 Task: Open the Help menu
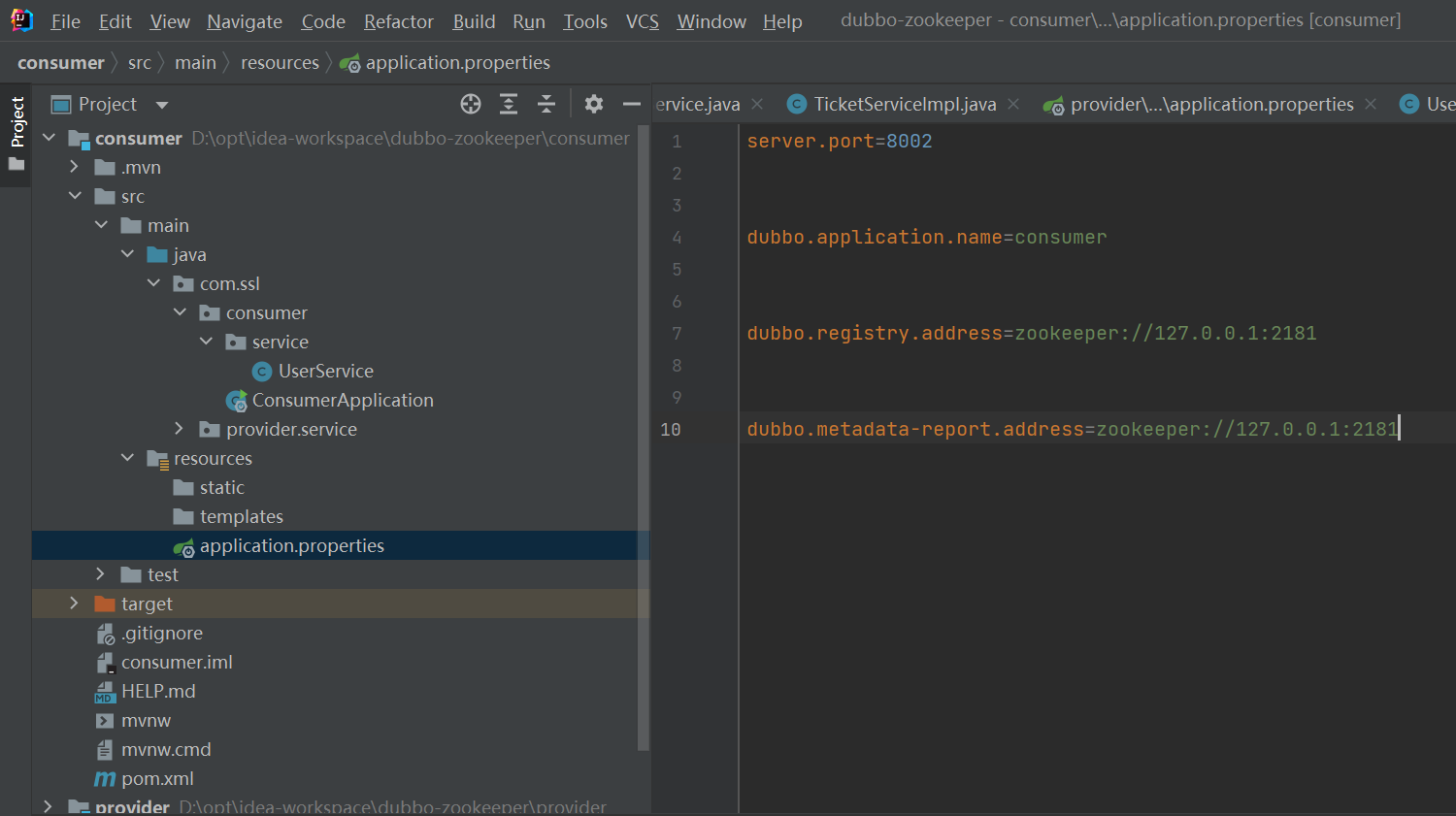pos(782,21)
